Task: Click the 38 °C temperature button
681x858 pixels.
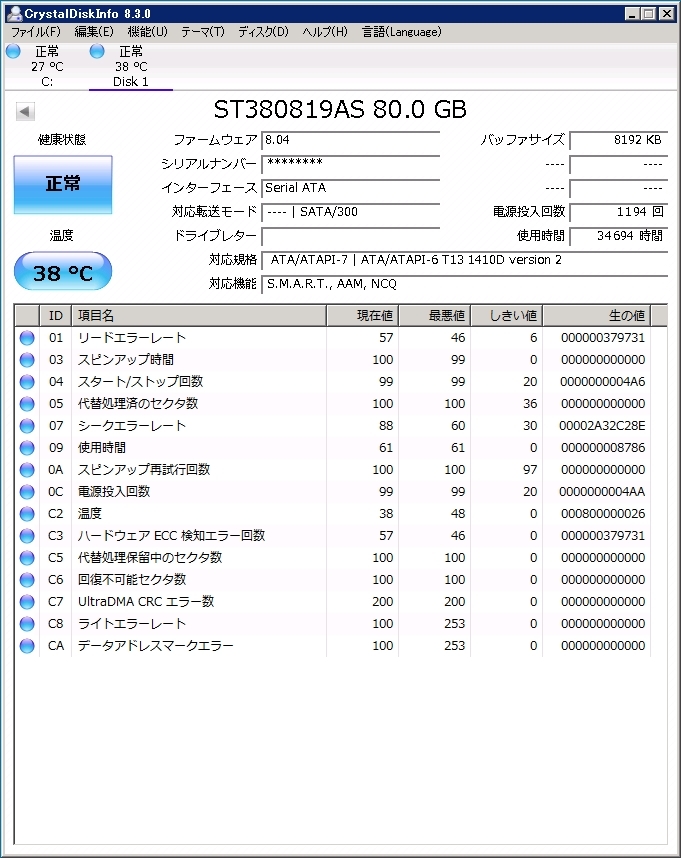Action: [63, 271]
